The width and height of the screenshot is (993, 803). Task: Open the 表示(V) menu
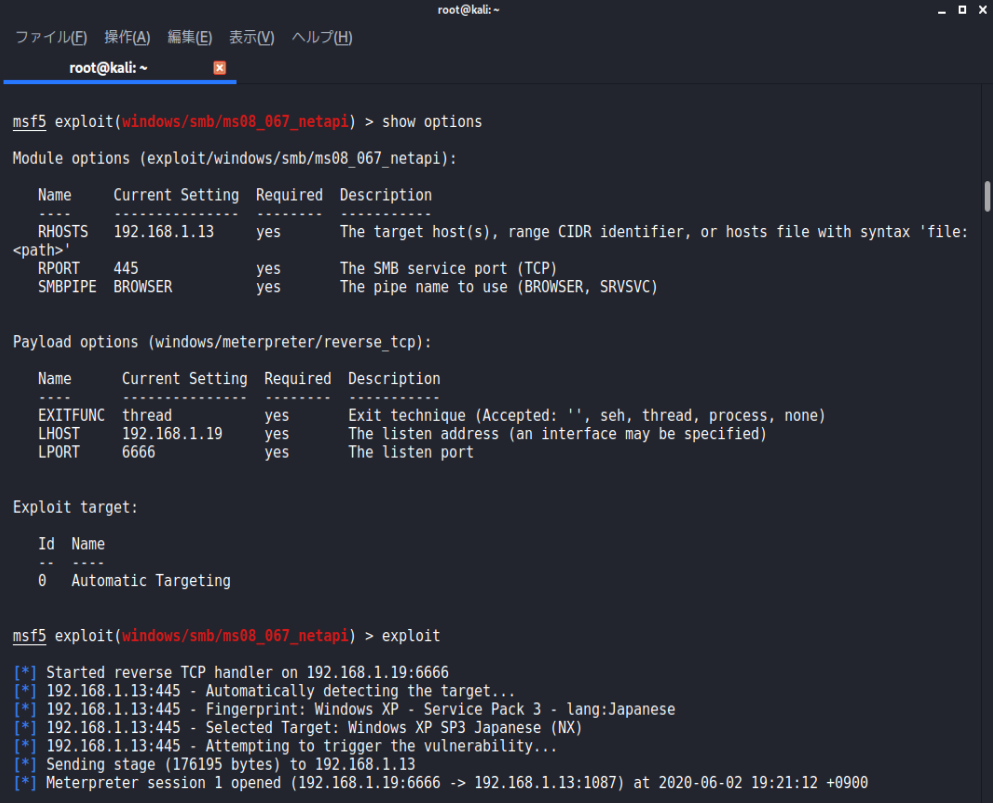coord(251,37)
